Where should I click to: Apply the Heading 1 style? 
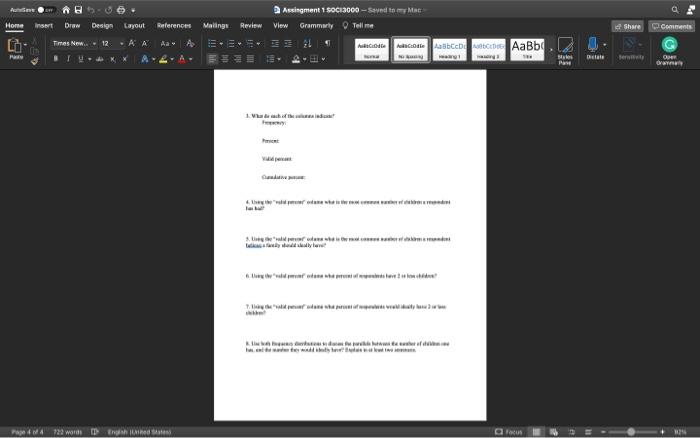(449, 49)
